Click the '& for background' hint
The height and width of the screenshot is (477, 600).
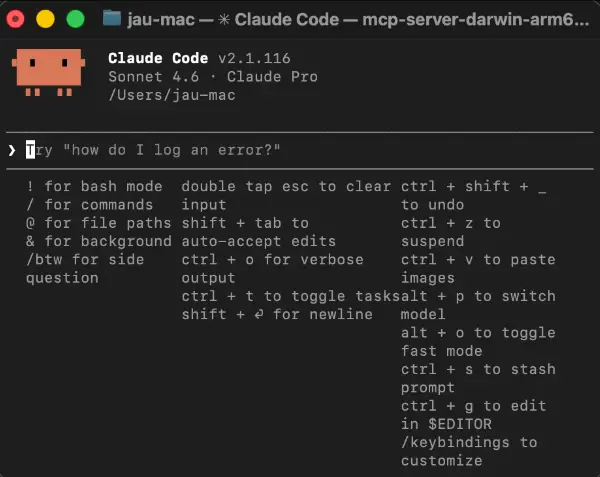99,242
